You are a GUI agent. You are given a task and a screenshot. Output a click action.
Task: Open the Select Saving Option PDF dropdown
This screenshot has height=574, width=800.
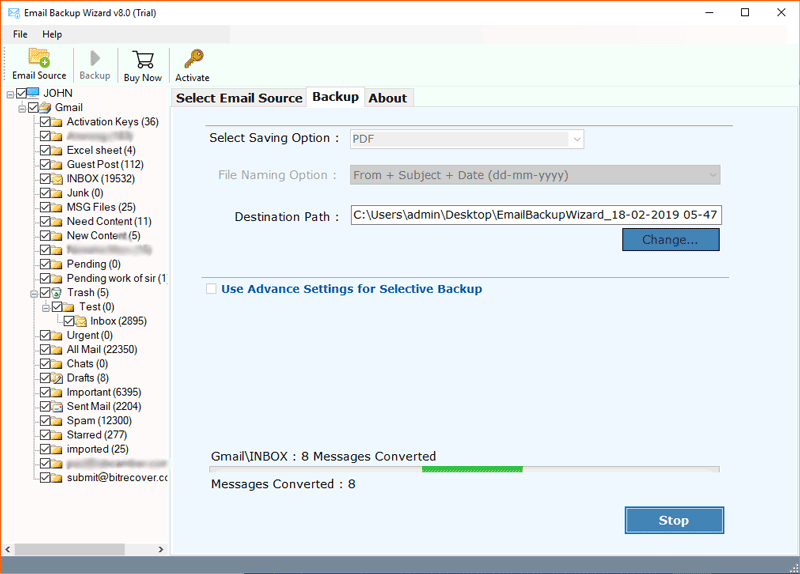(467, 139)
